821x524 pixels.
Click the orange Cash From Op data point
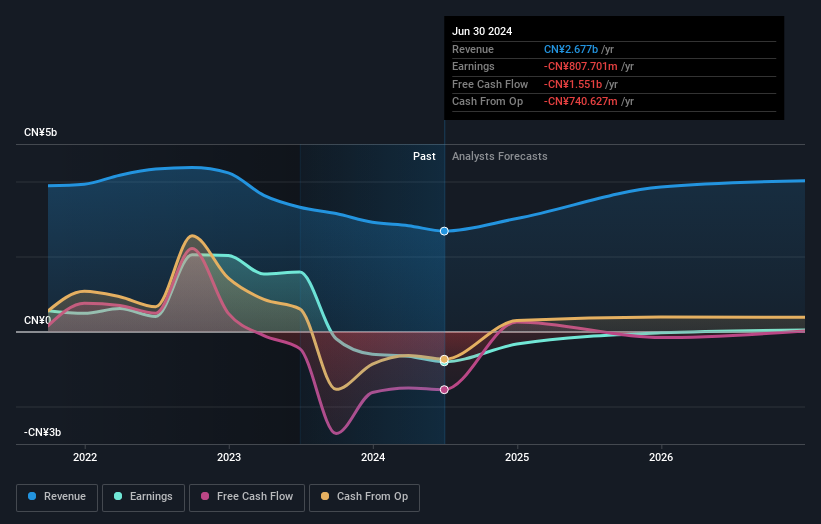[444, 360]
